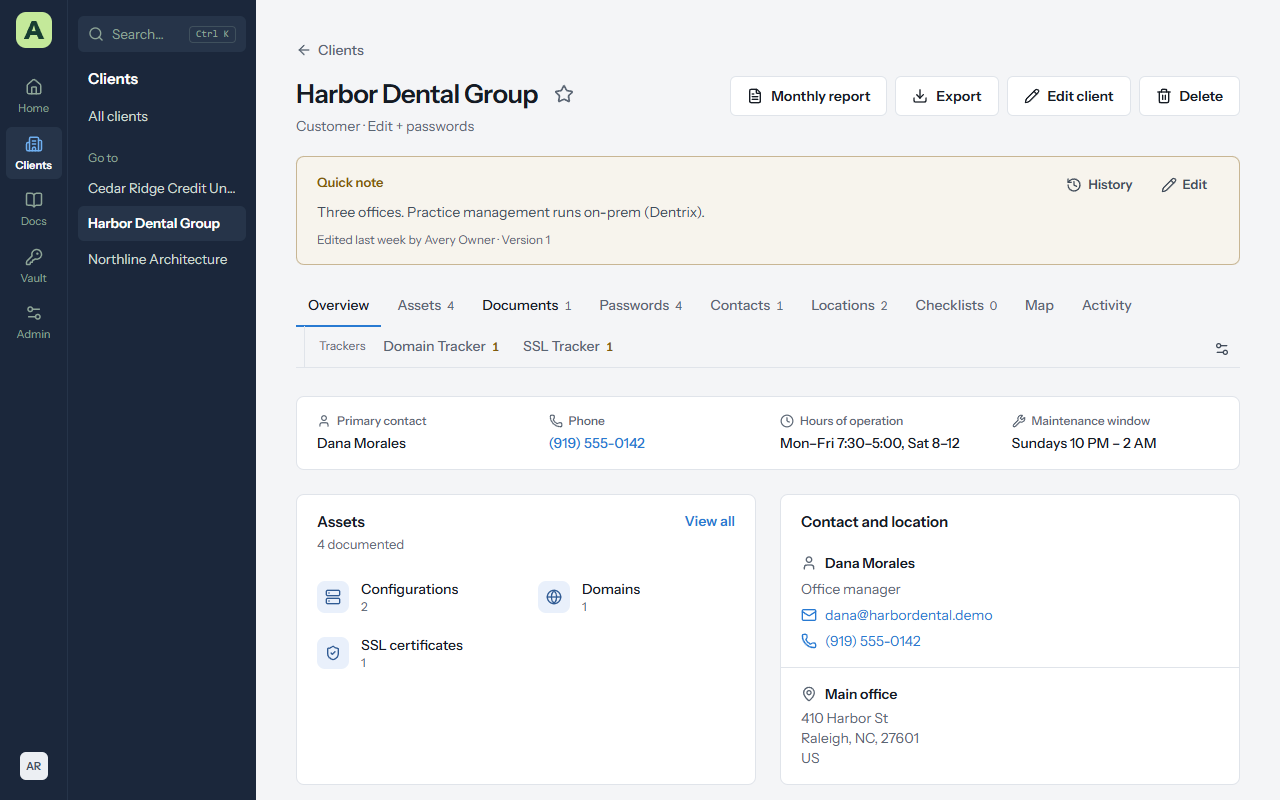The height and width of the screenshot is (800, 1280).
Task: Switch to the Documents tab
Action: click(527, 305)
